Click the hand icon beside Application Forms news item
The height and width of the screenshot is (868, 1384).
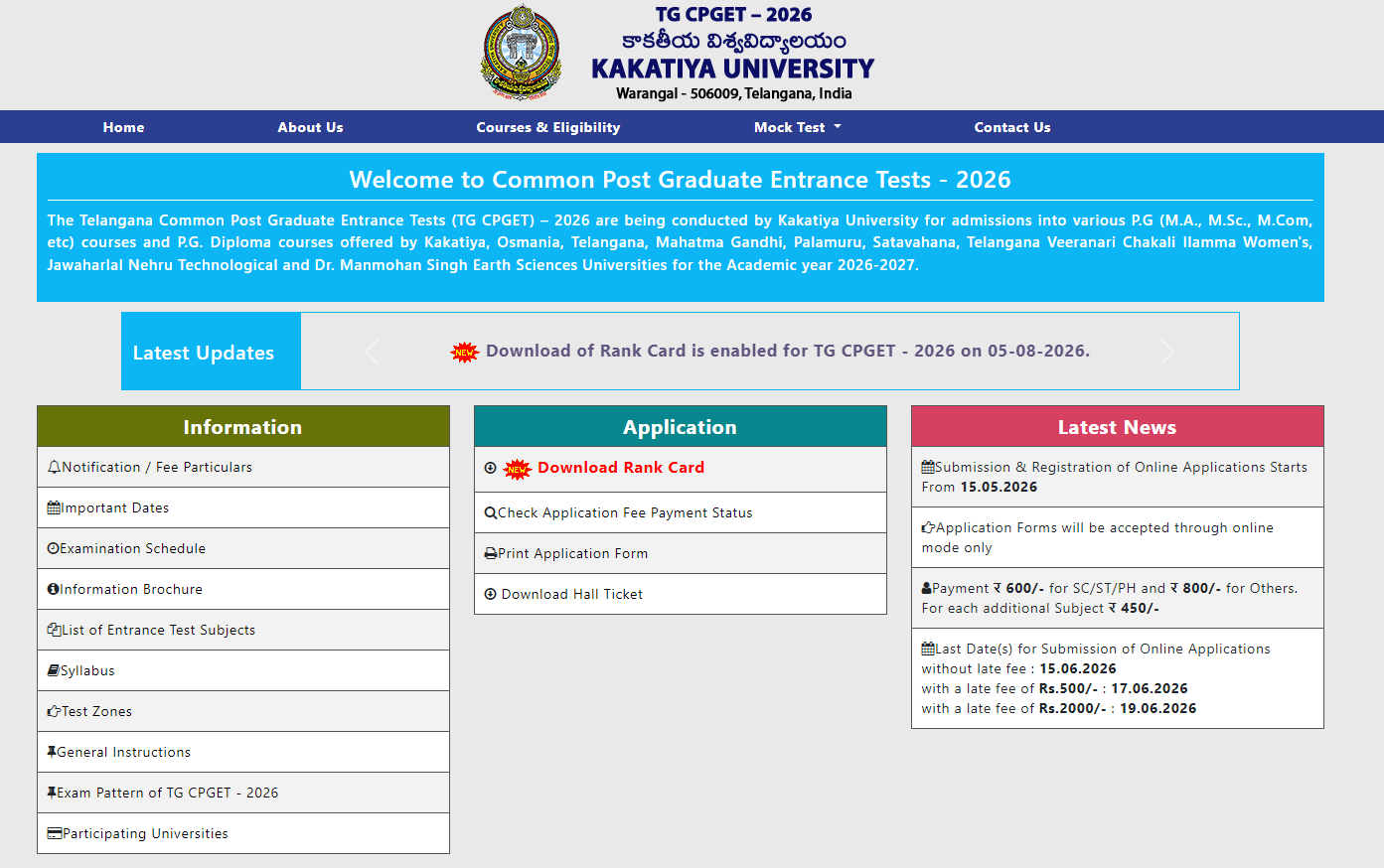[x=928, y=527]
